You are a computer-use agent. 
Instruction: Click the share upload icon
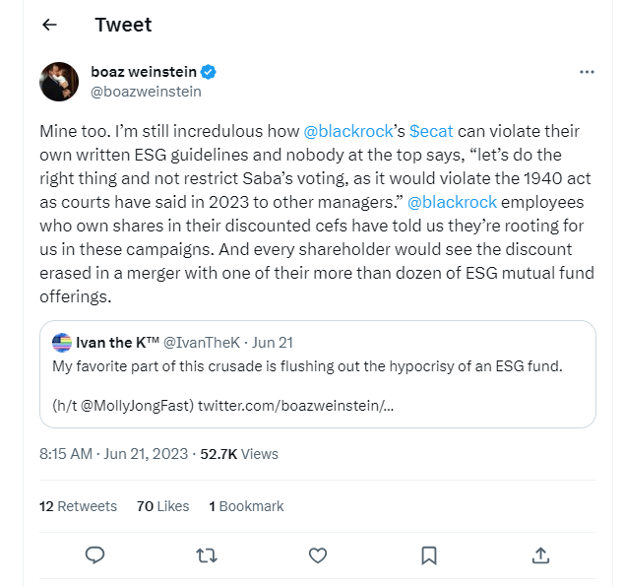[539, 554]
